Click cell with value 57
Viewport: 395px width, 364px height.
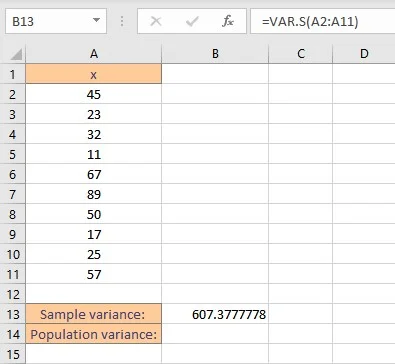tap(94, 274)
